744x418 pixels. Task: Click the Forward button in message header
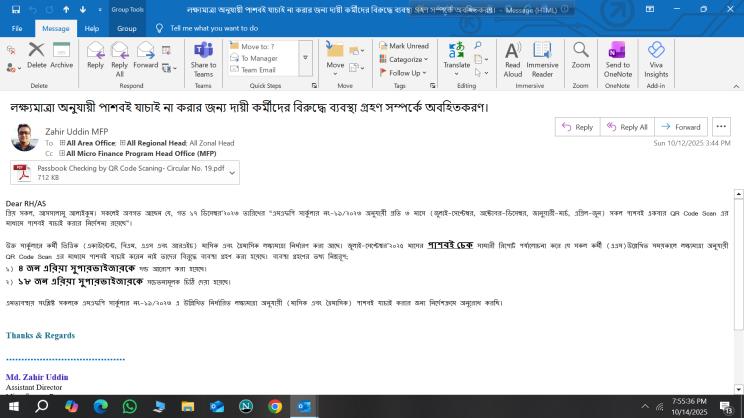click(680, 127)
